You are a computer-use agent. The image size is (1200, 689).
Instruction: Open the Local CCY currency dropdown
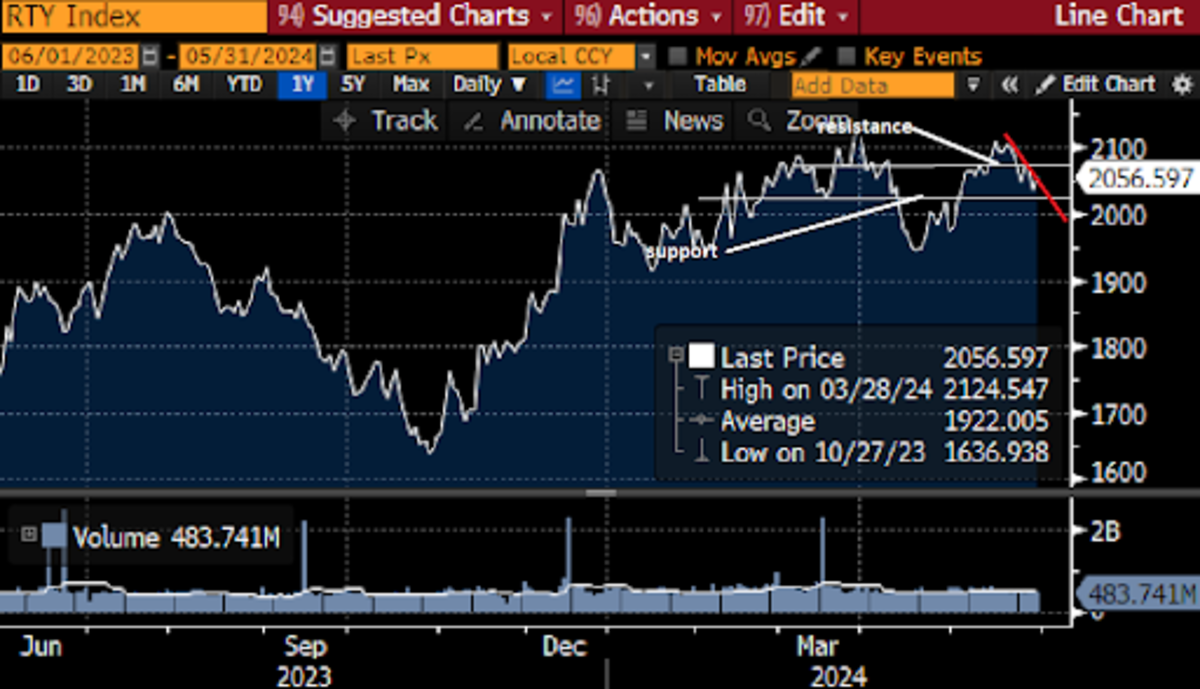647,57
